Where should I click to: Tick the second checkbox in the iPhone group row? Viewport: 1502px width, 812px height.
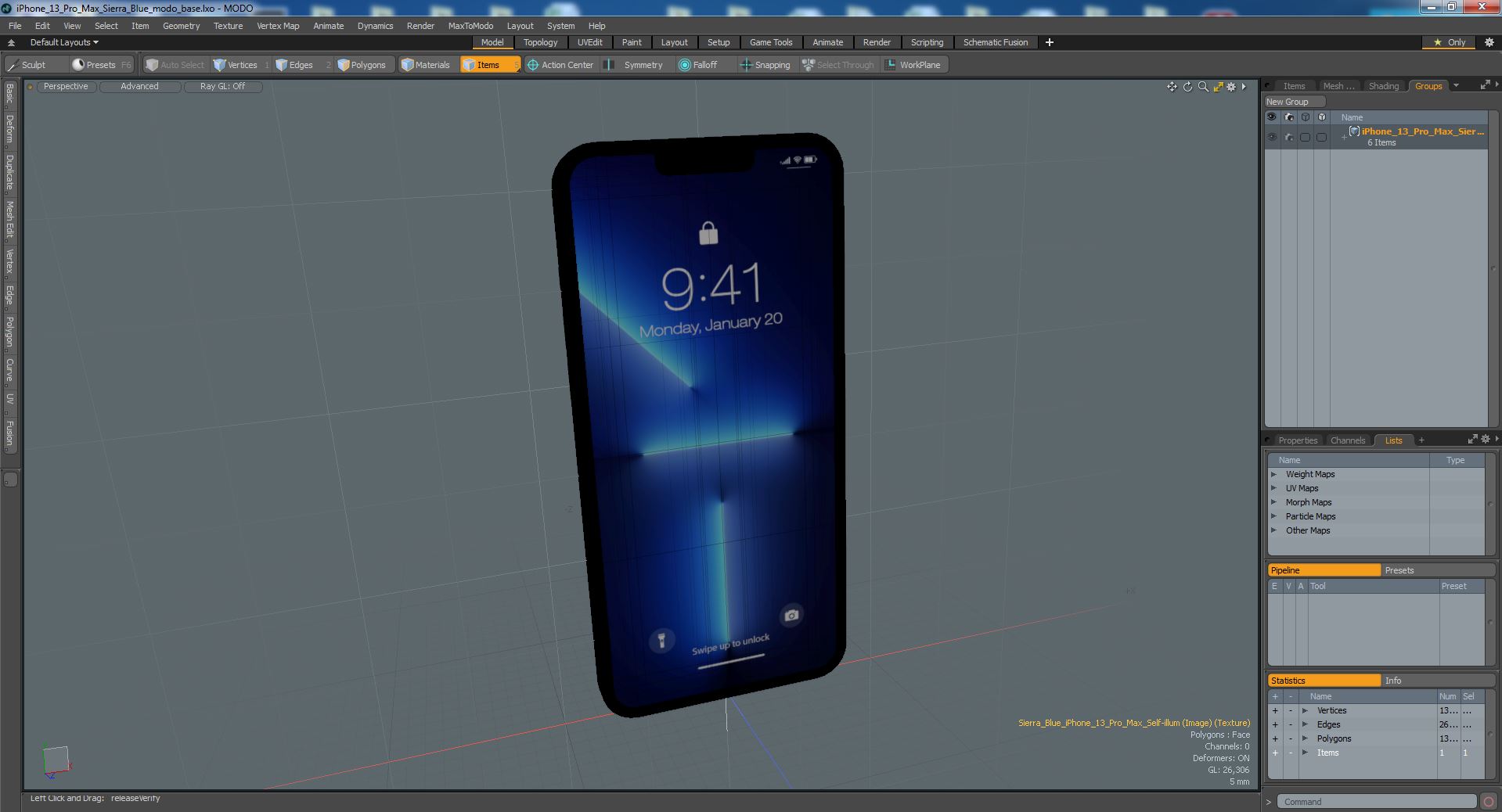click(x=1321, y=137)
